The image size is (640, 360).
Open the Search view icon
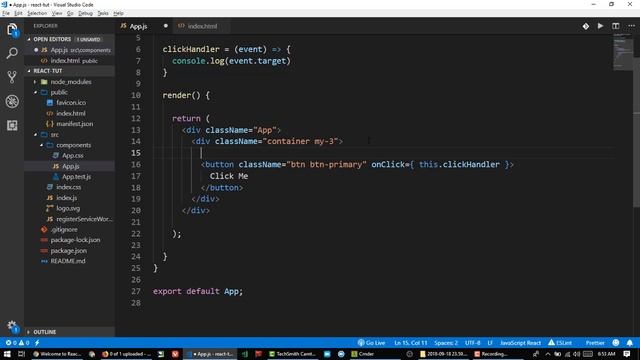12,53
